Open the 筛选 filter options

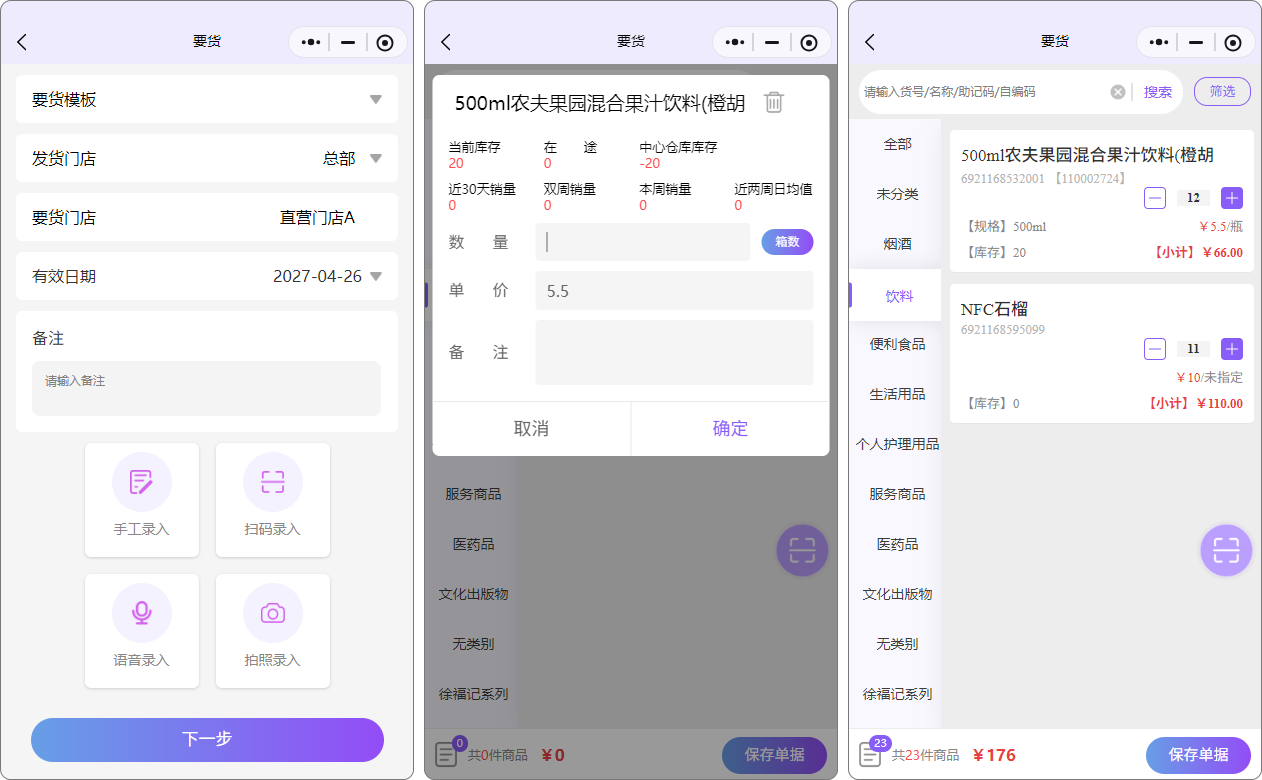(x=1222, y=91)
